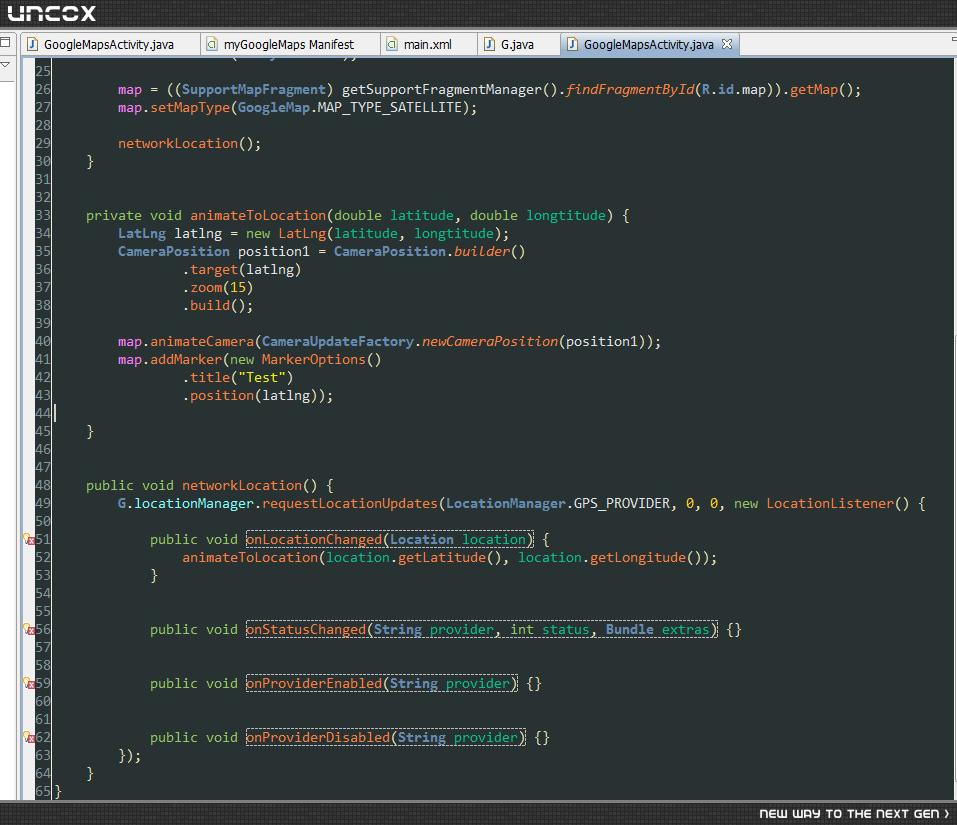
Task: Click error marker on line 56
Action: click(29, 629)
